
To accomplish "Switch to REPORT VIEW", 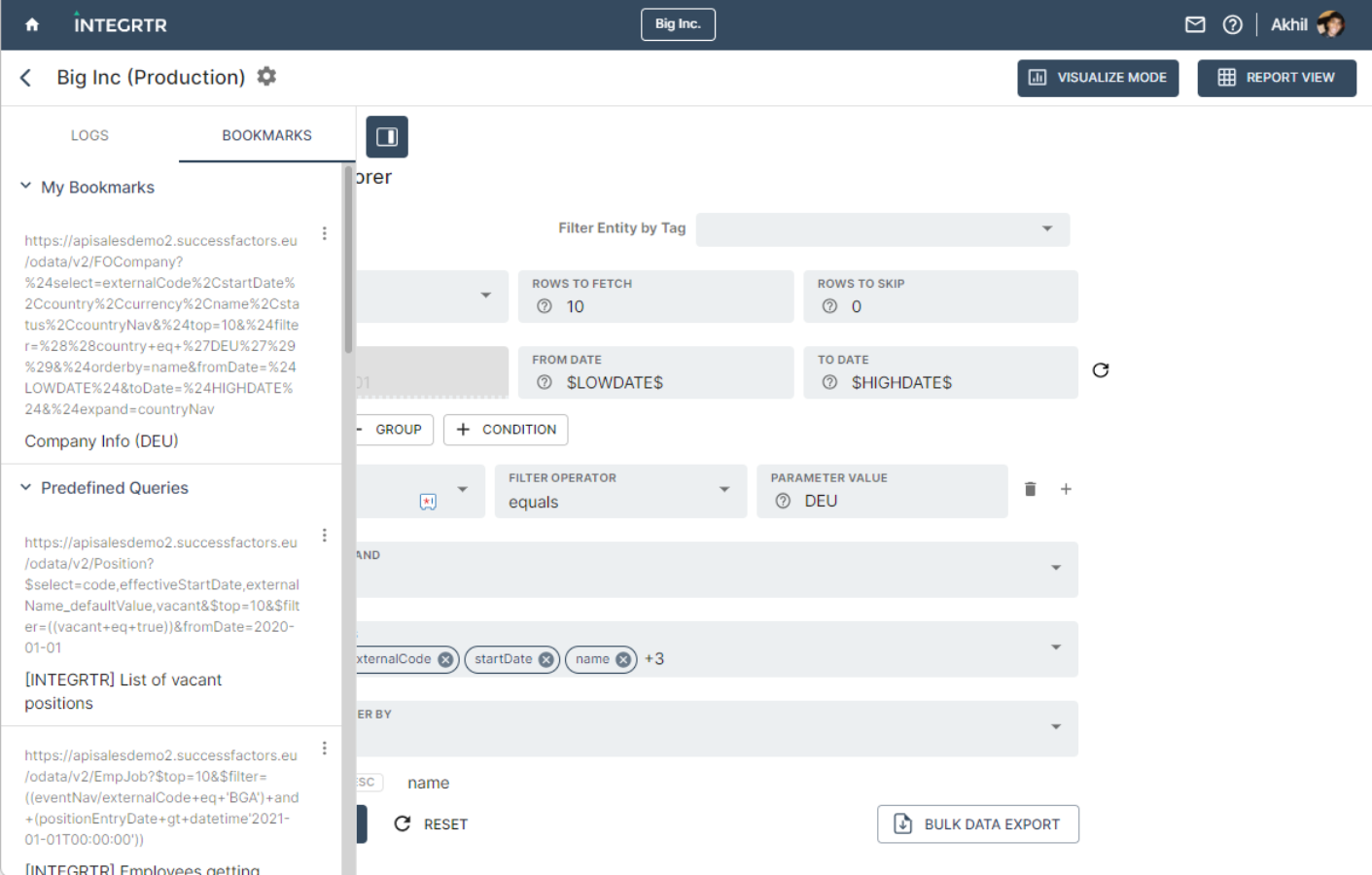I will (1277, 78).
